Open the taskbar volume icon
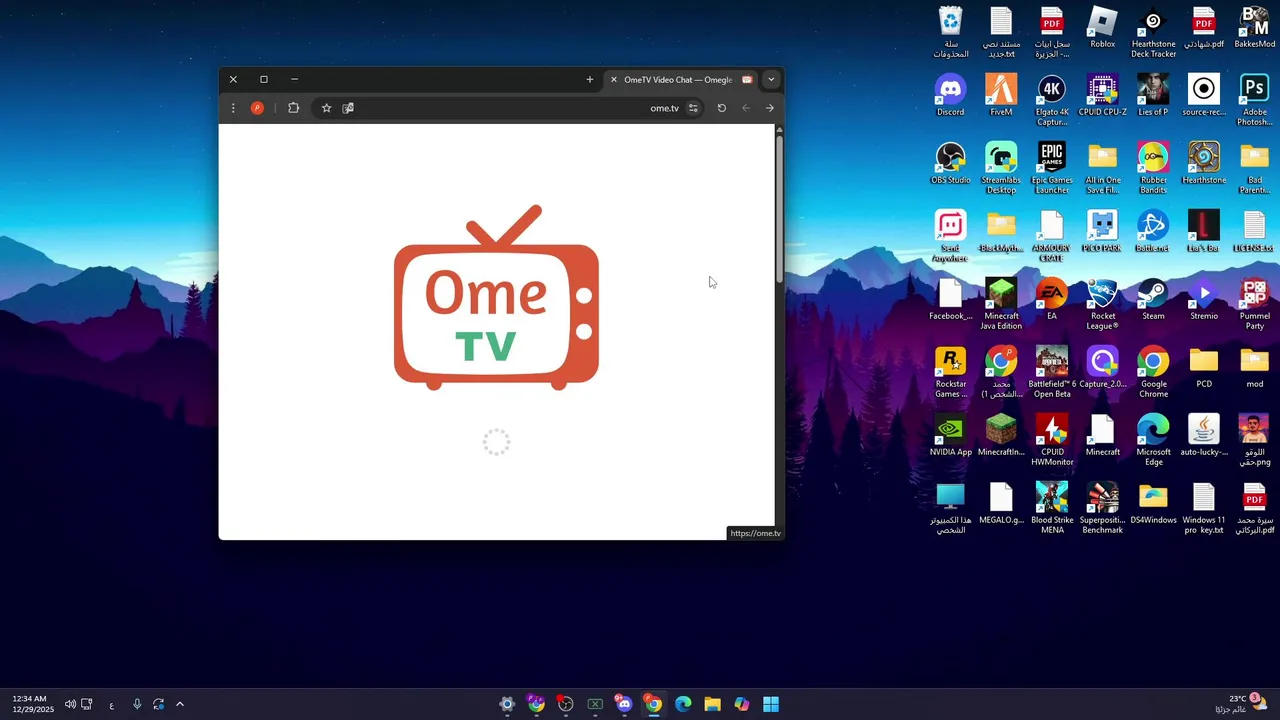Viewport: 1280px width, 720px height. tap(70, 704)
